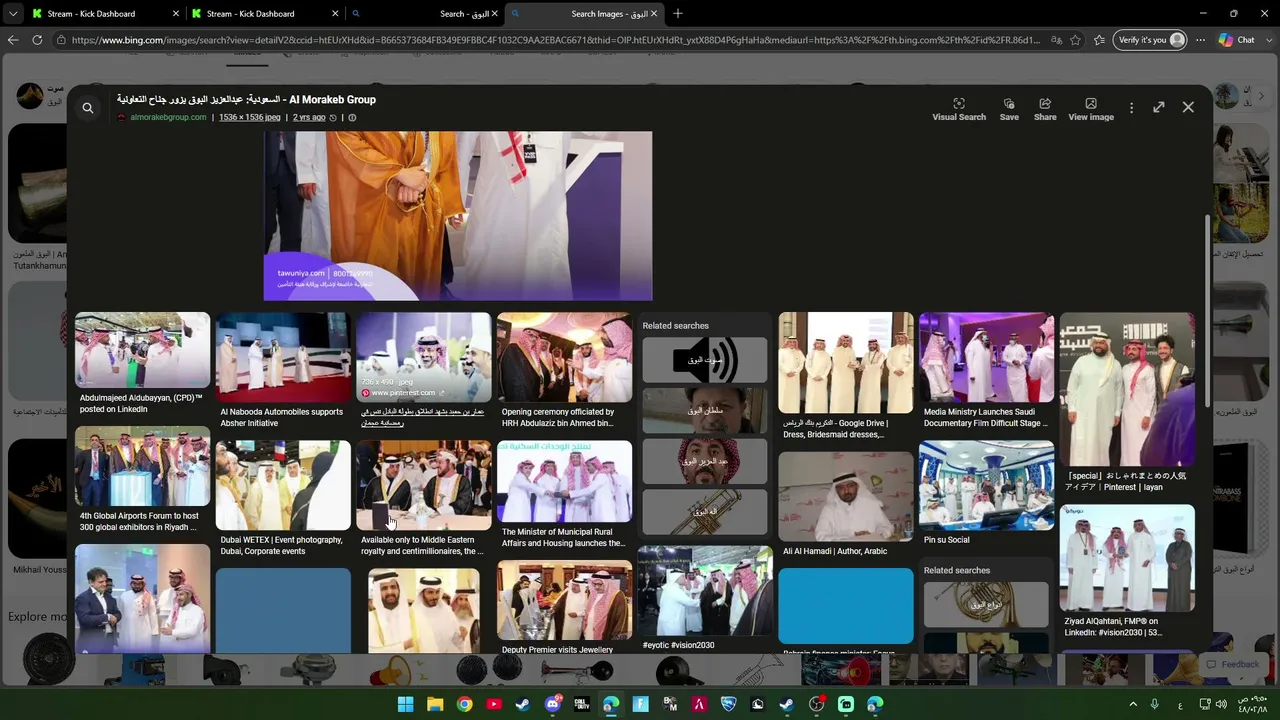Viewport: 1280px width, 720px height.
Task: Click the volume speaker icon in system tray
Action: (x=1221, y=704)
